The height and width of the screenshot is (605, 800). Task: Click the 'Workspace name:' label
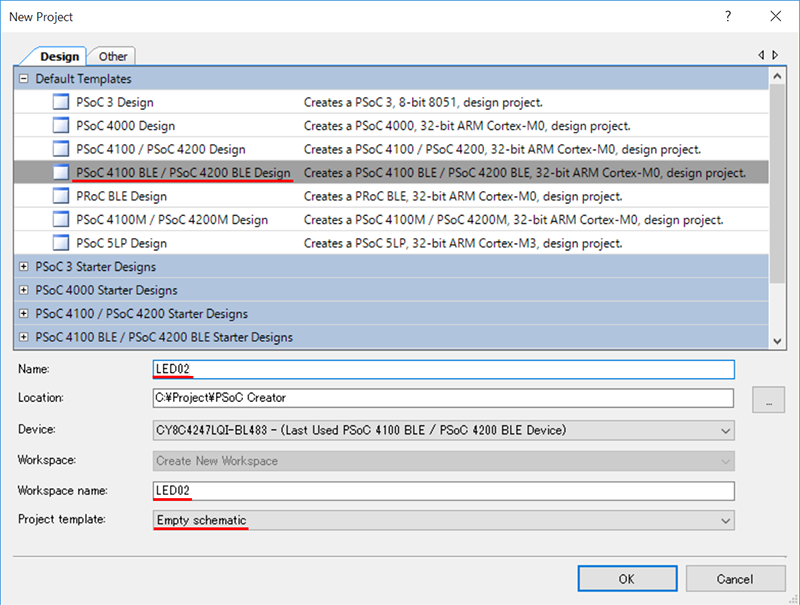(x=63, y=491)
